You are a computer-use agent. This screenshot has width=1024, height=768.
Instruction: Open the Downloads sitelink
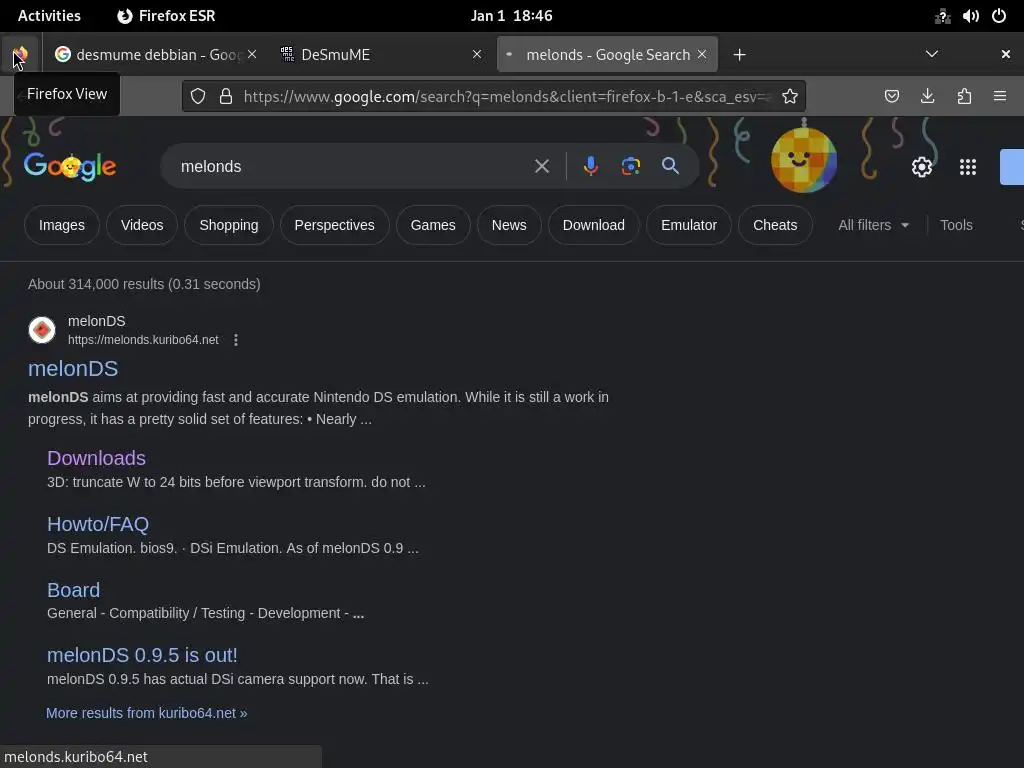[96, 458]
